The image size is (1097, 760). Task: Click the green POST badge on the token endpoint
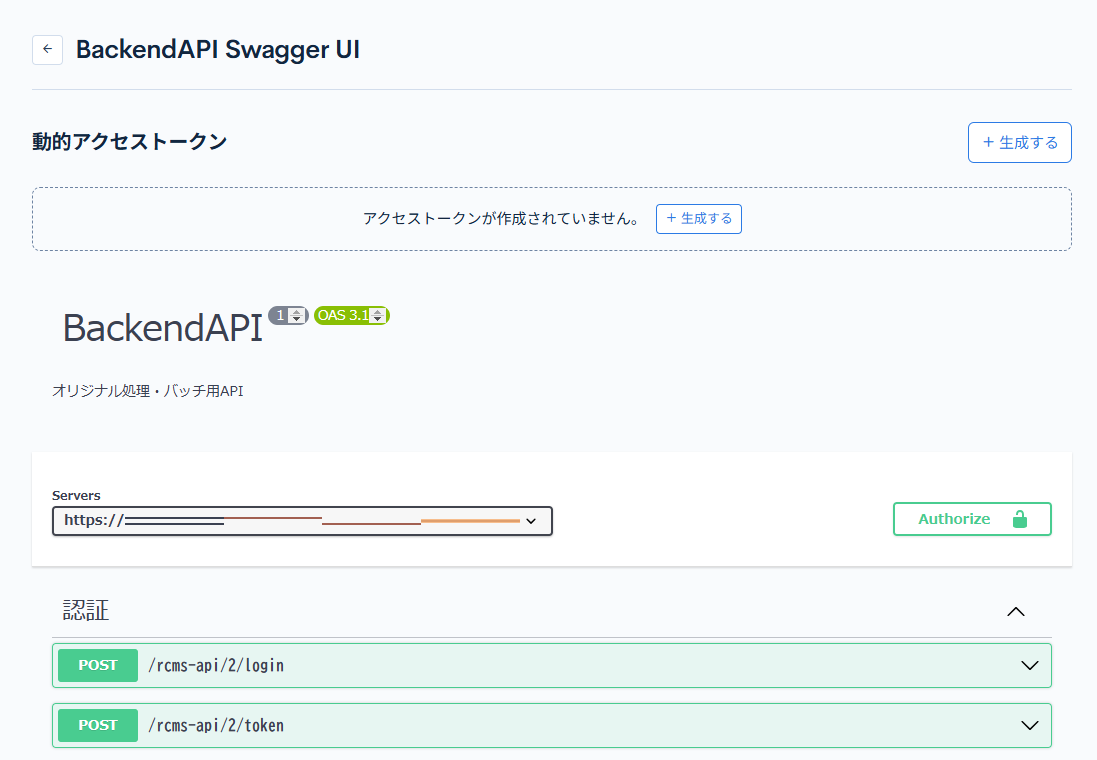[x=97, y=725]
